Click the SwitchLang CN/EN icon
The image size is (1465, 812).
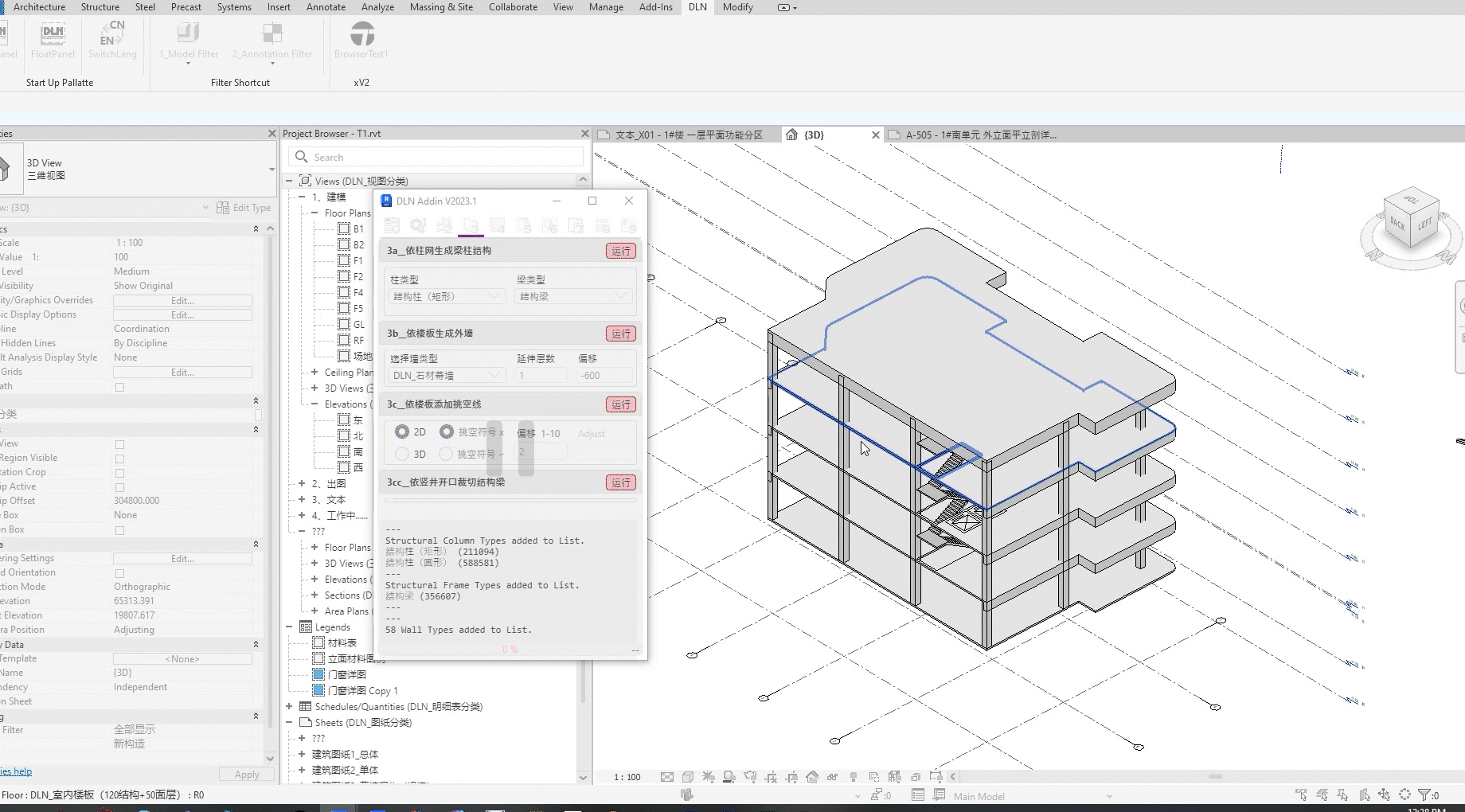click(x=112, y=33)
